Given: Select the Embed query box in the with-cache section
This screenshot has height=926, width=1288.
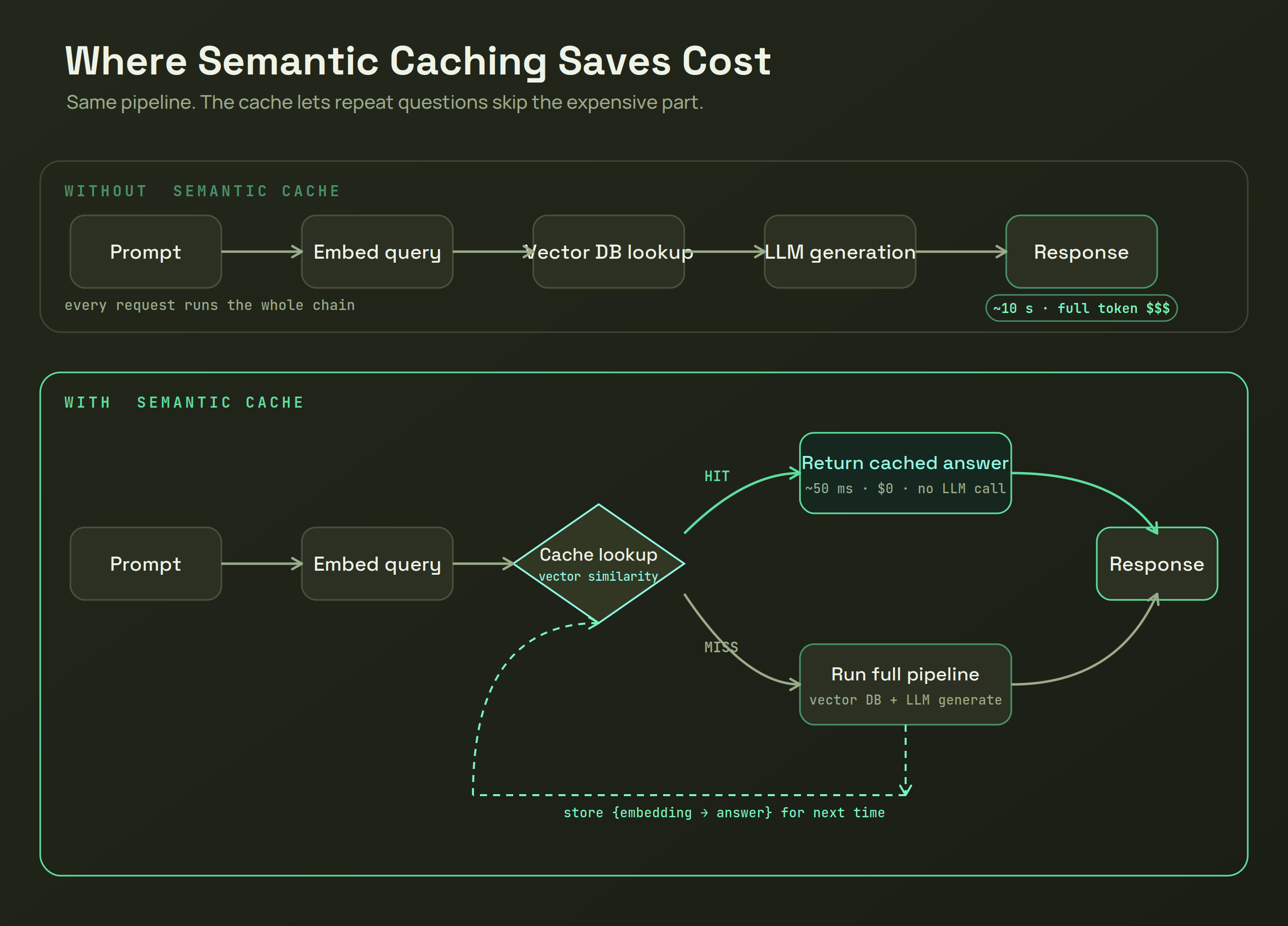Looking at the screenshot, I should click(377, 564).
